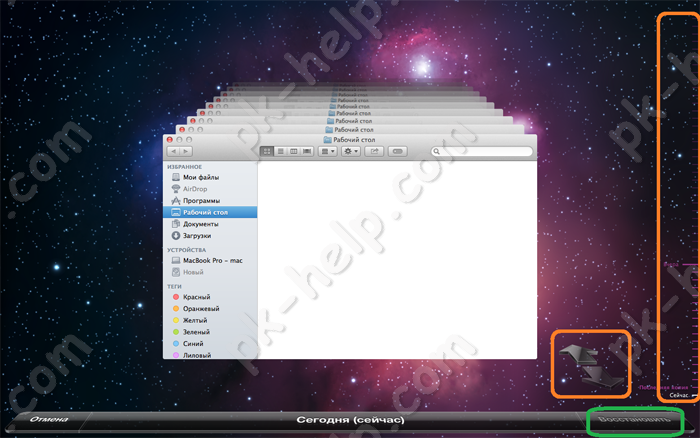Select the Красный tag

tap(210, 297)
